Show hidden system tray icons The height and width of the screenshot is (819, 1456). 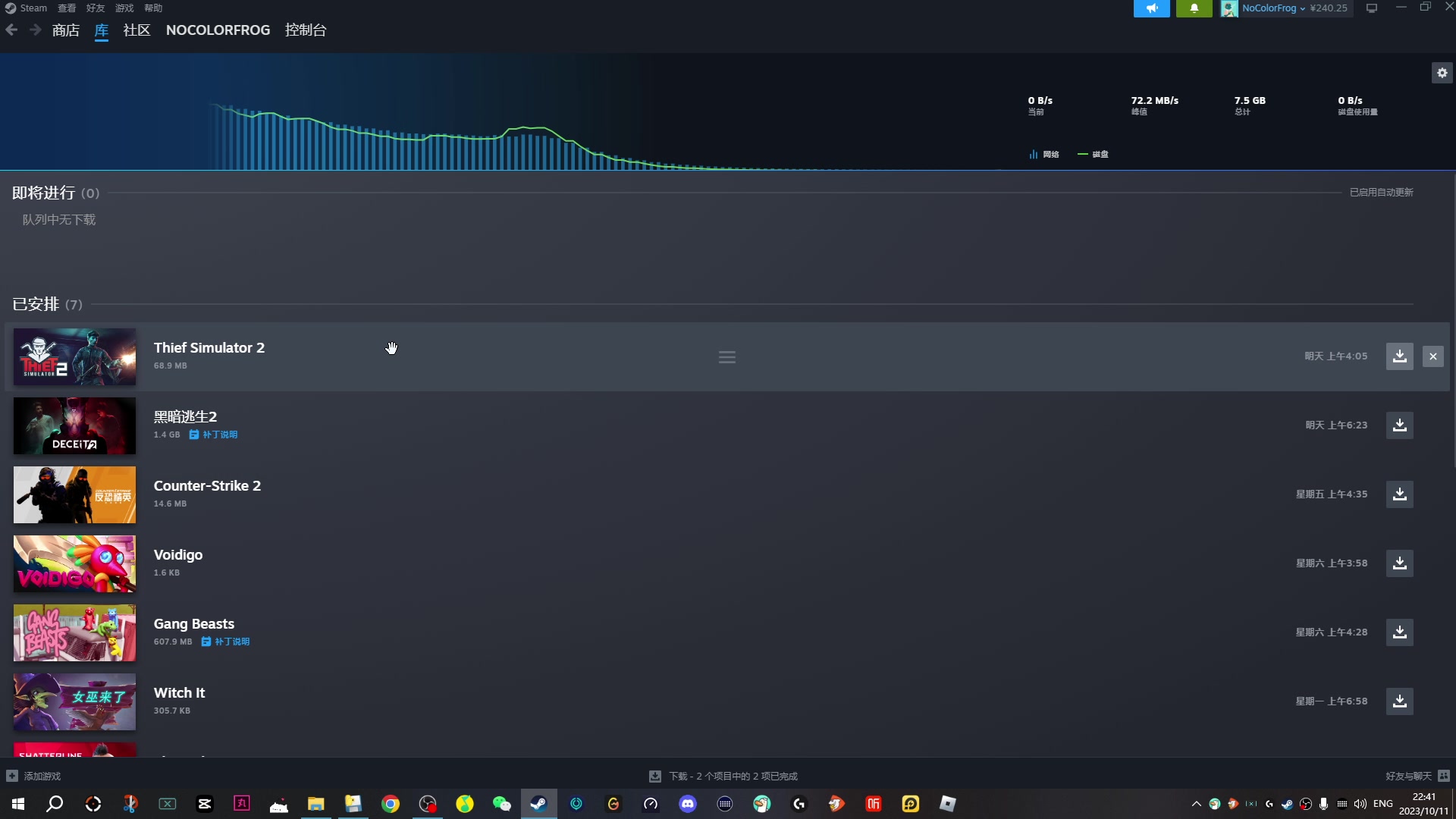pyautogui.click(x=1196, y=804)
